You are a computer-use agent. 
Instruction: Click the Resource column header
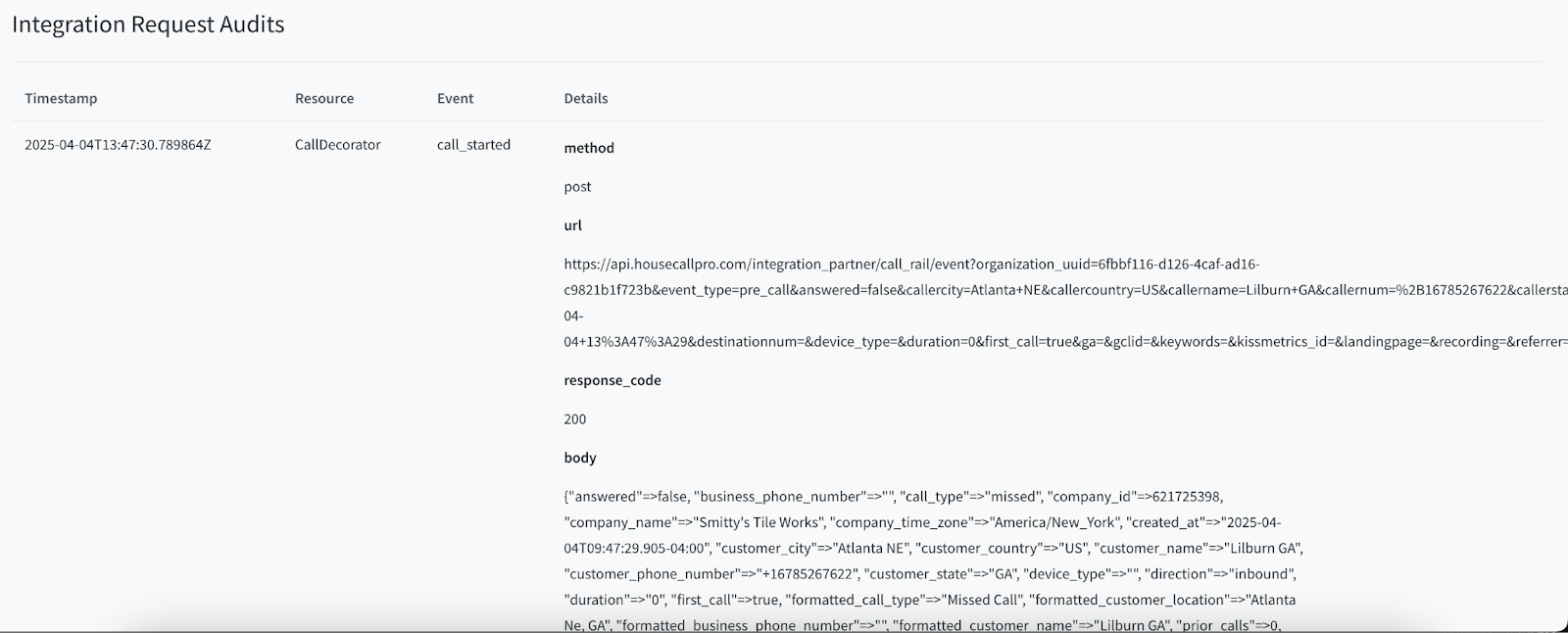[324, 98]
